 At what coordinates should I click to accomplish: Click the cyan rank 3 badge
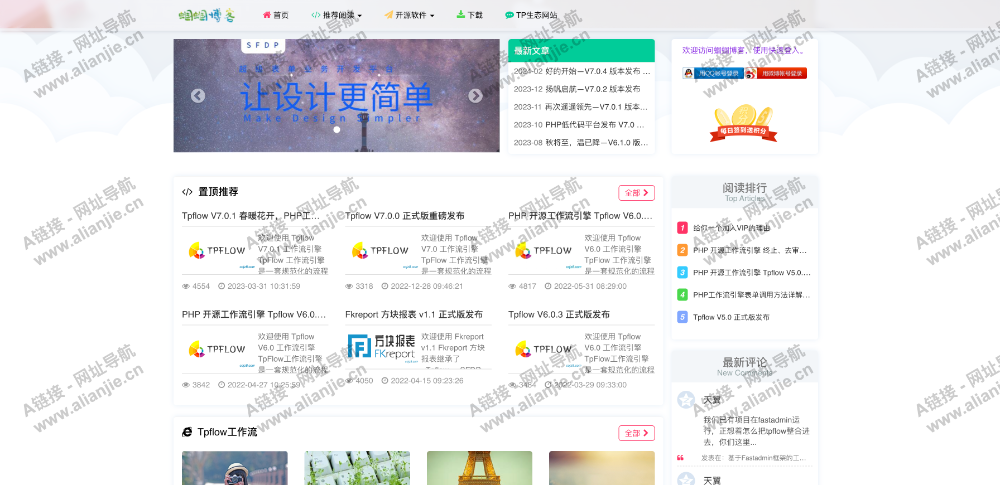[682, 272]
